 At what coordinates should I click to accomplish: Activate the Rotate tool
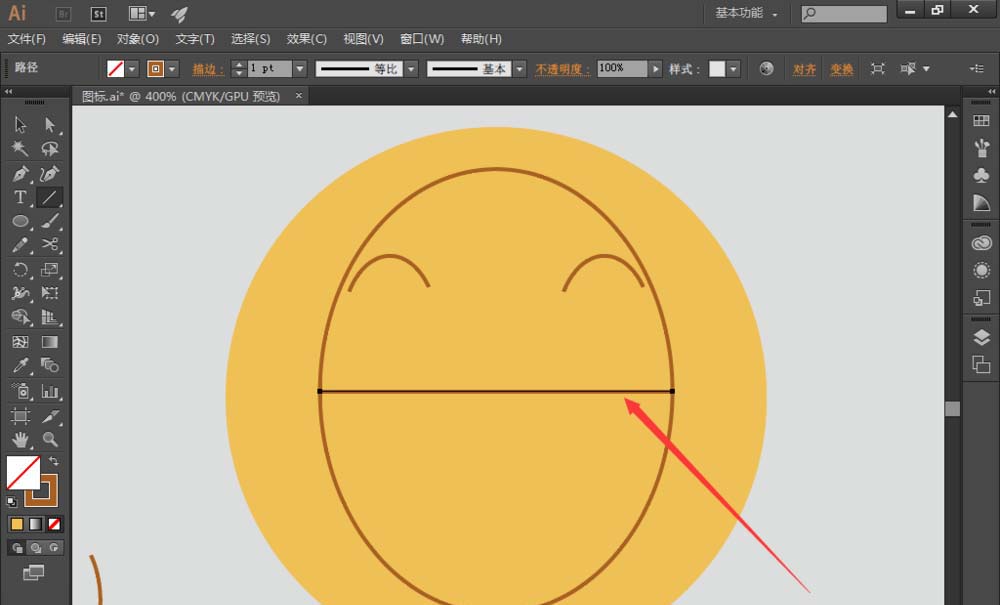point(20,269)
